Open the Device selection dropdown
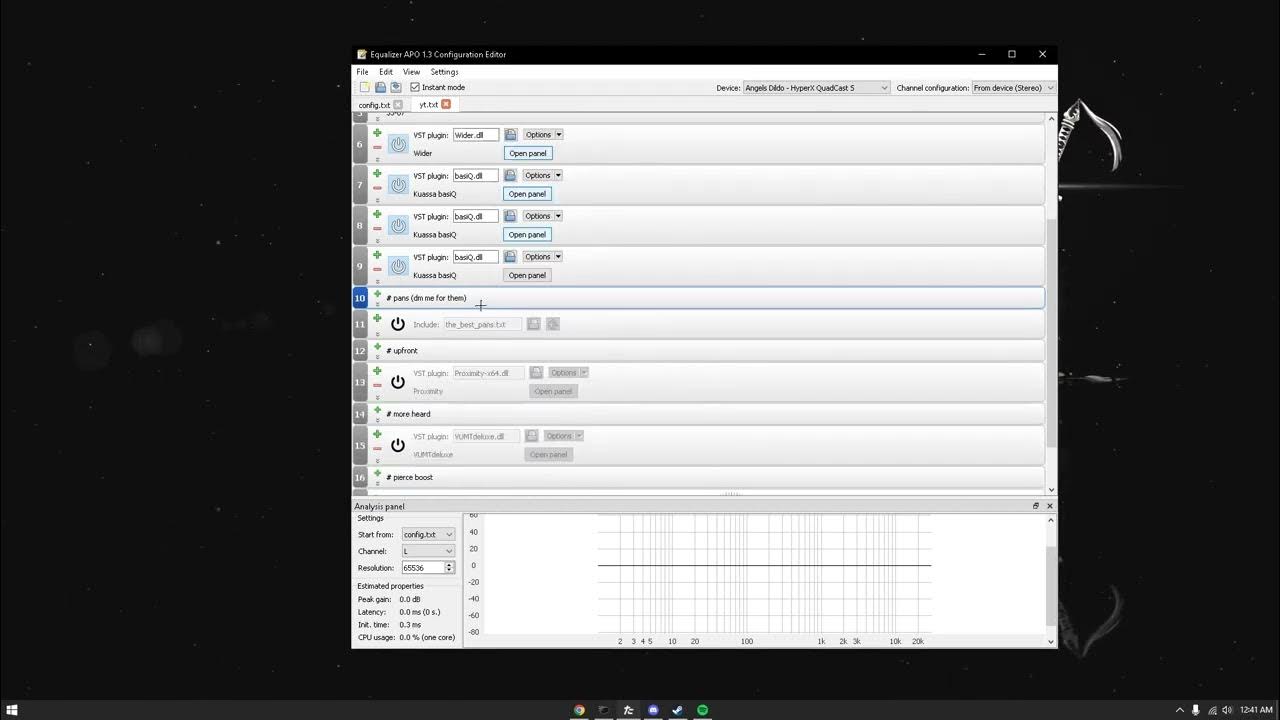Viewport: 1280px width, 720px height. 816,88
